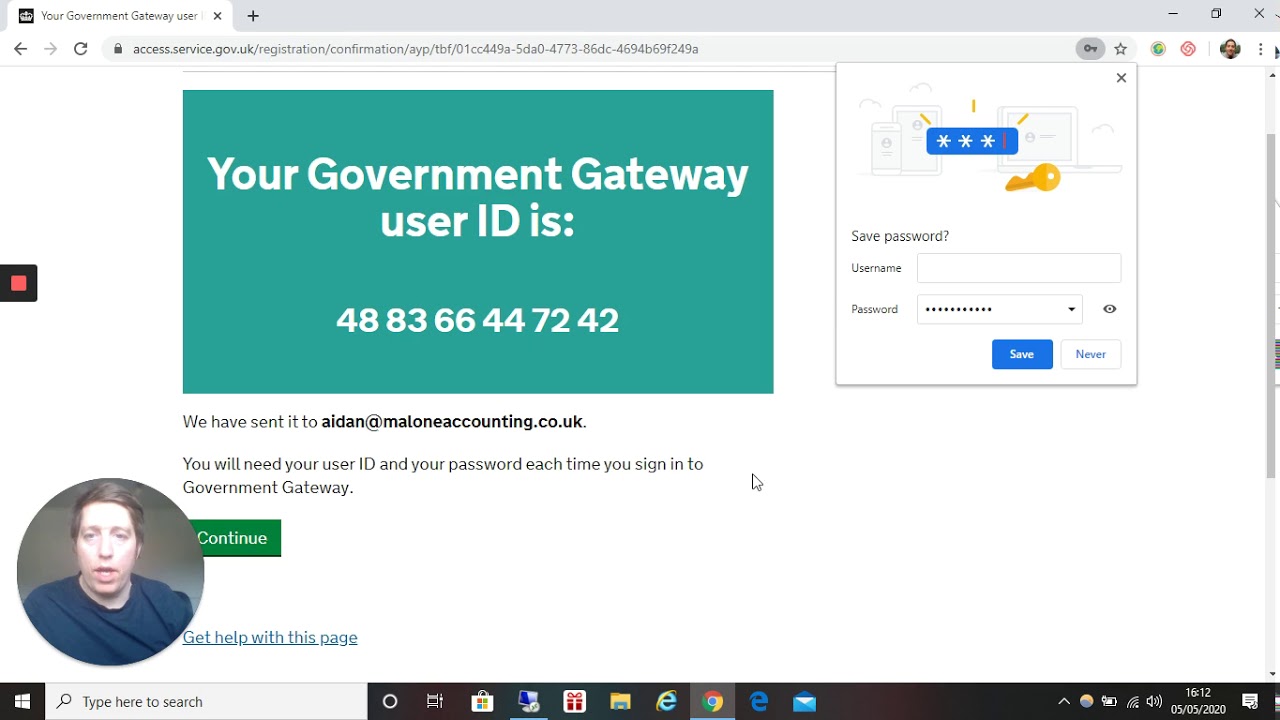This screenshot has height=720, width=1280.
Task: Stop recording with the red square button
Action: [x=18, y=283]
